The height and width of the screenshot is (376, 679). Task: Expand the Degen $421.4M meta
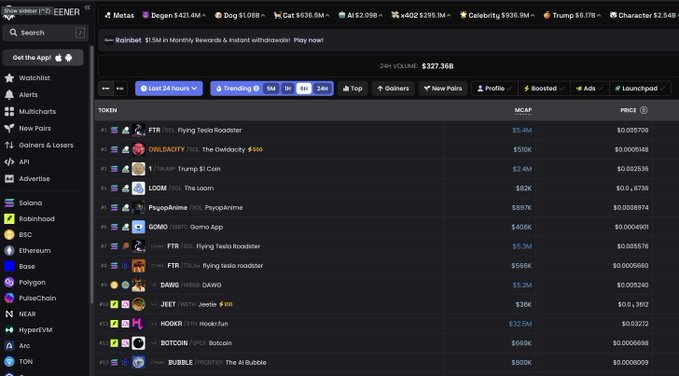(174, 15)
